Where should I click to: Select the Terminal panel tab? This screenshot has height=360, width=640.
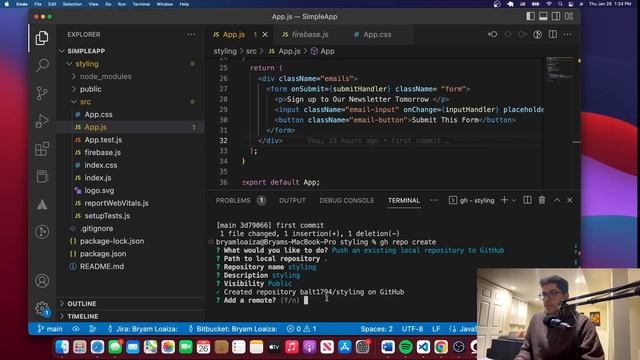(404, 200)
